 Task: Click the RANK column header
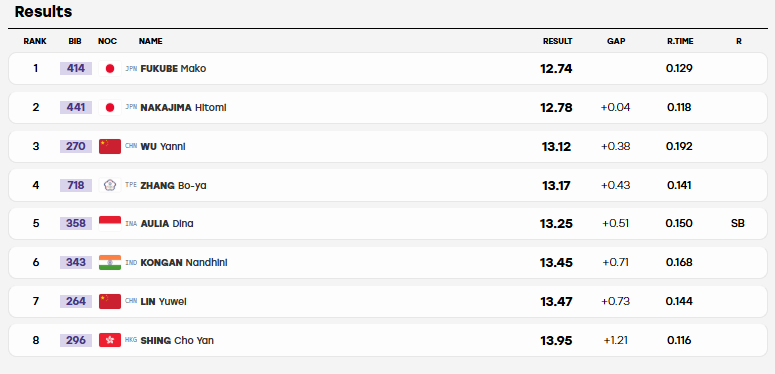[x=35, y=42]
